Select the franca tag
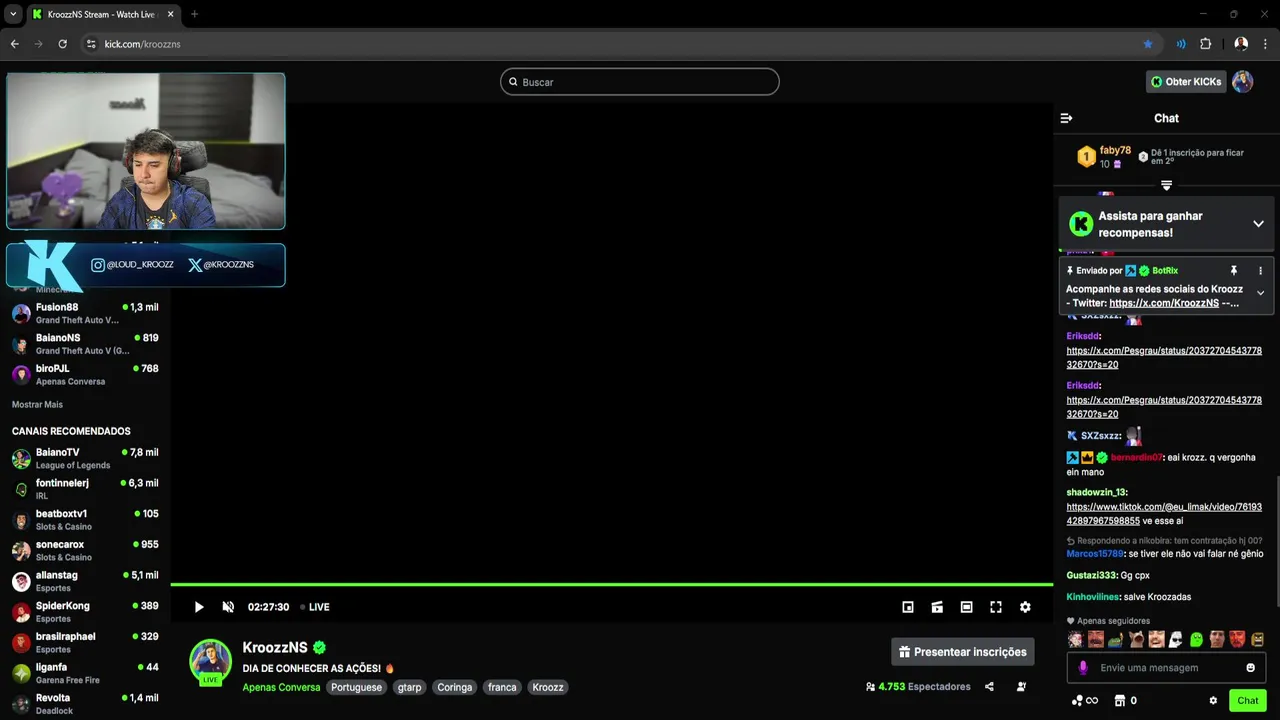The width and height of the screenshot is (1280, 720). point(502,688)
